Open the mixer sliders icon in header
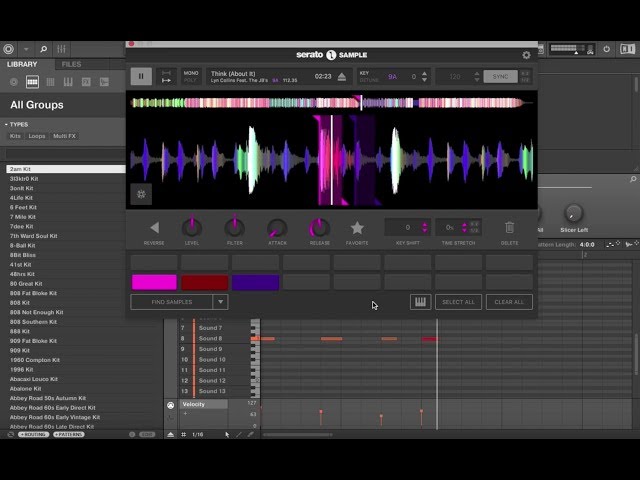640x480 pixels. pos(61,49)
